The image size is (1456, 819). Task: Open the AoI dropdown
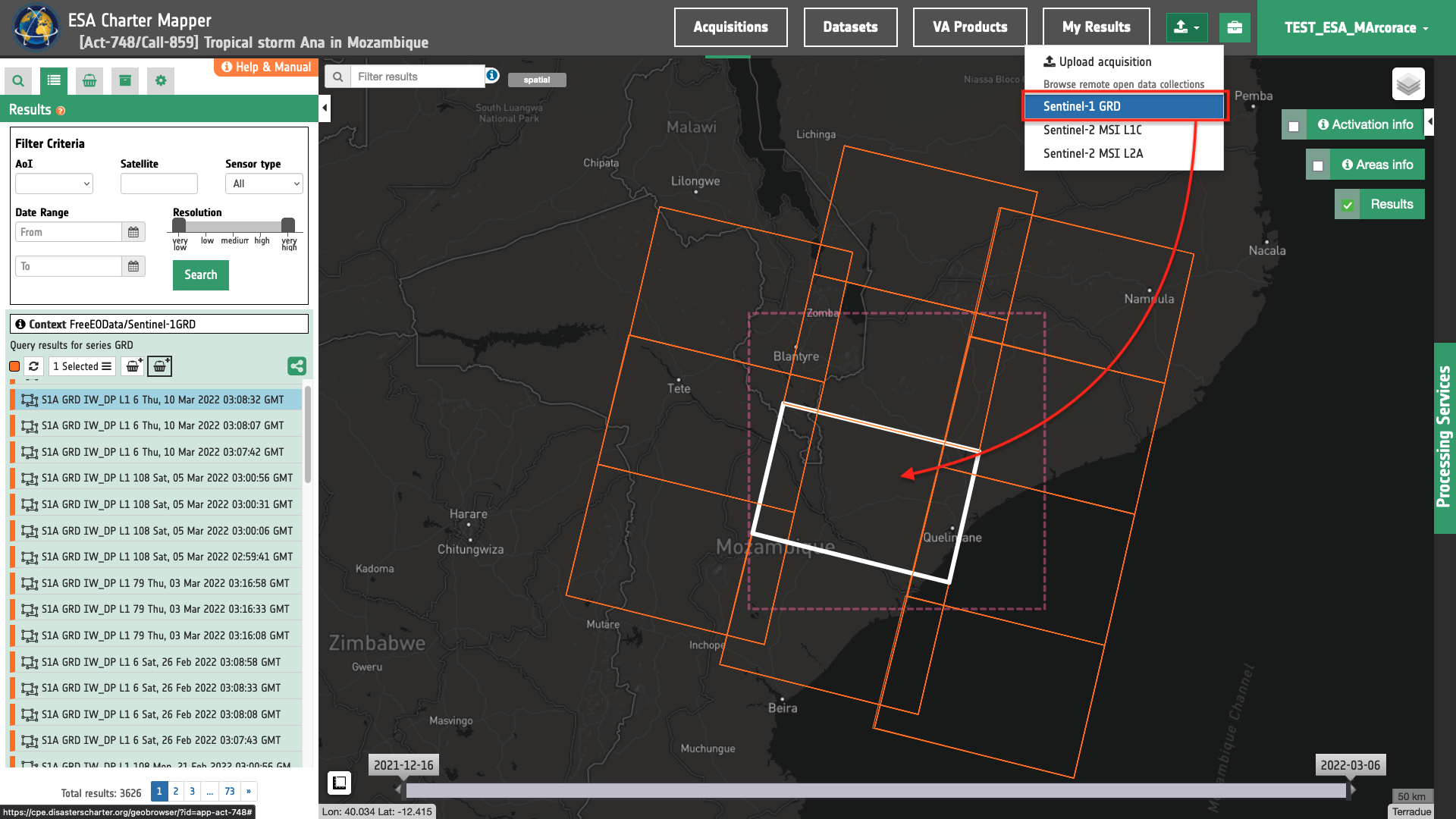[x=54, y=184]
